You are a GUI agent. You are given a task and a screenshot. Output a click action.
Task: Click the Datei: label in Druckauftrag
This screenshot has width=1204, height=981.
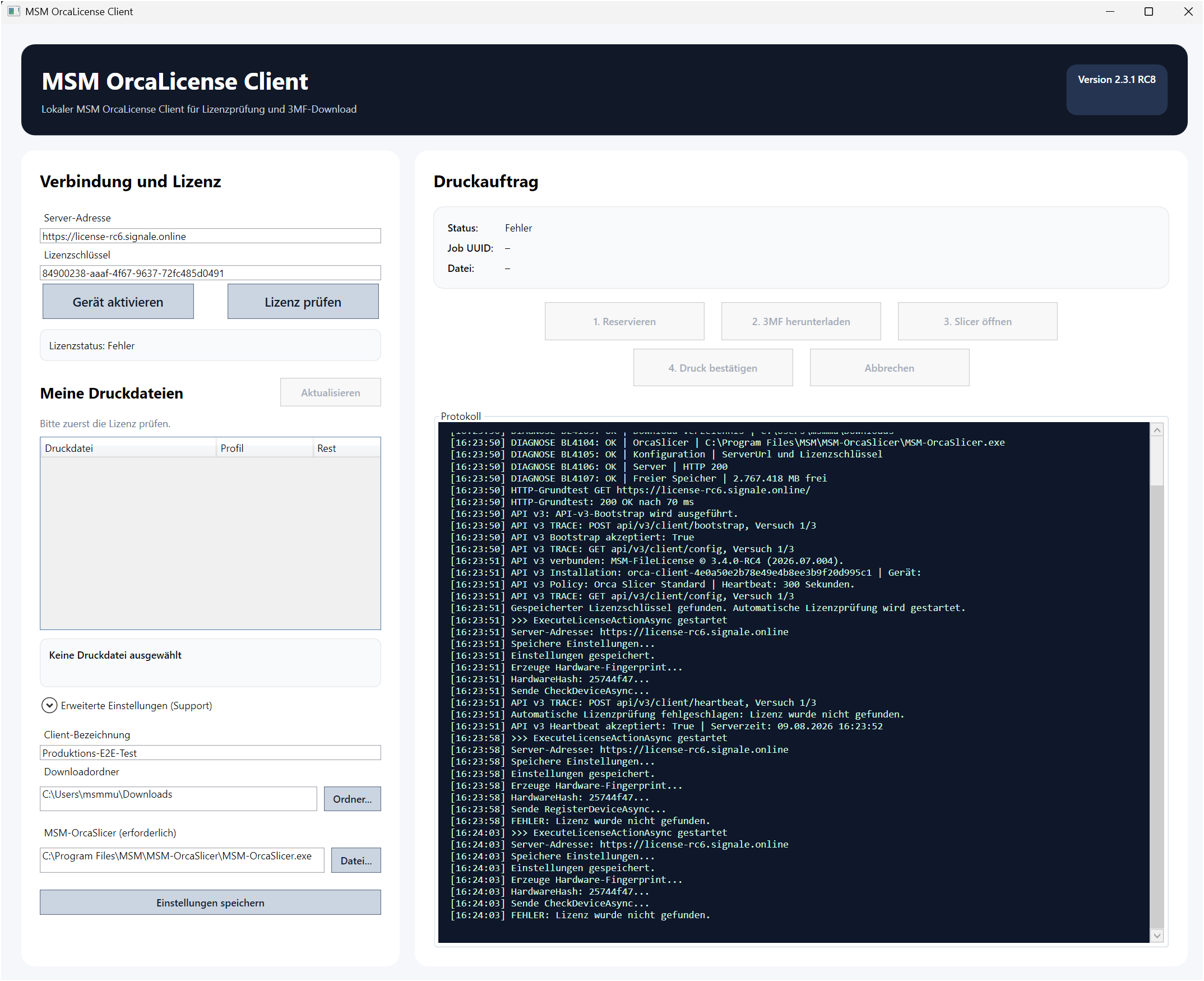pyautogui.click(x=461, y=269)
